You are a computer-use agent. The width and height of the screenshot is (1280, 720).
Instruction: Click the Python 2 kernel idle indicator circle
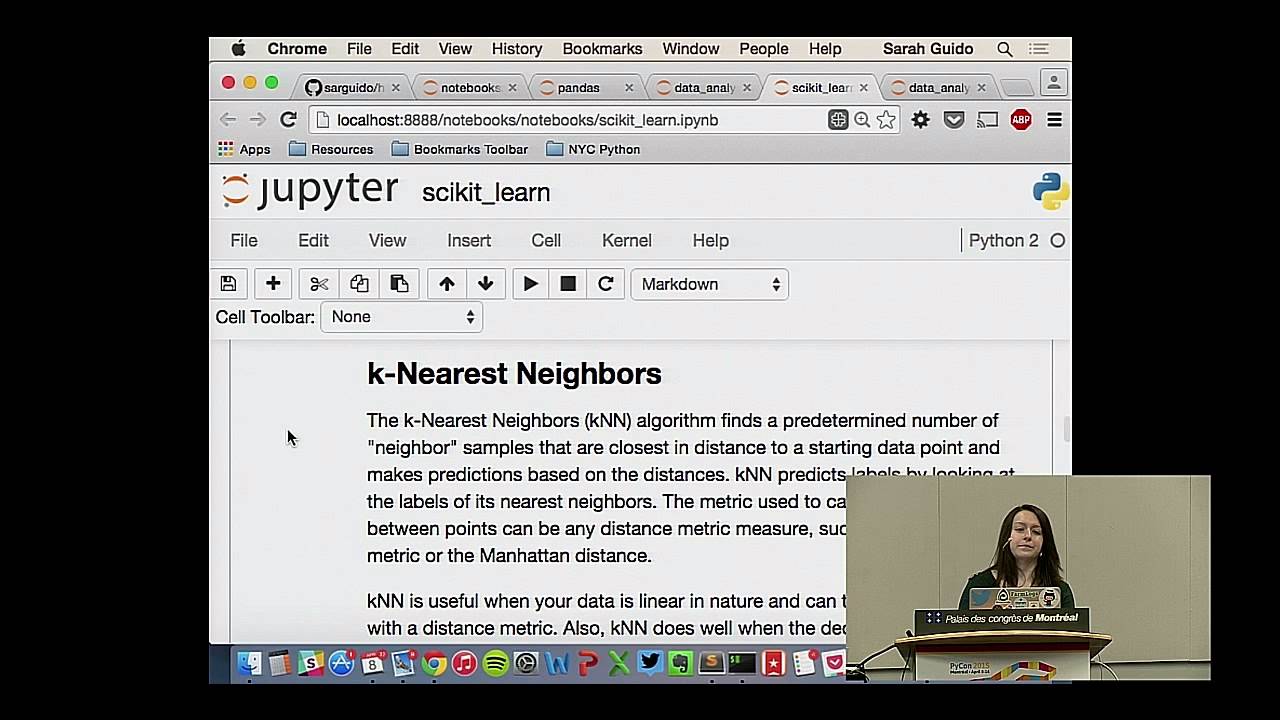coord(1058,241)
